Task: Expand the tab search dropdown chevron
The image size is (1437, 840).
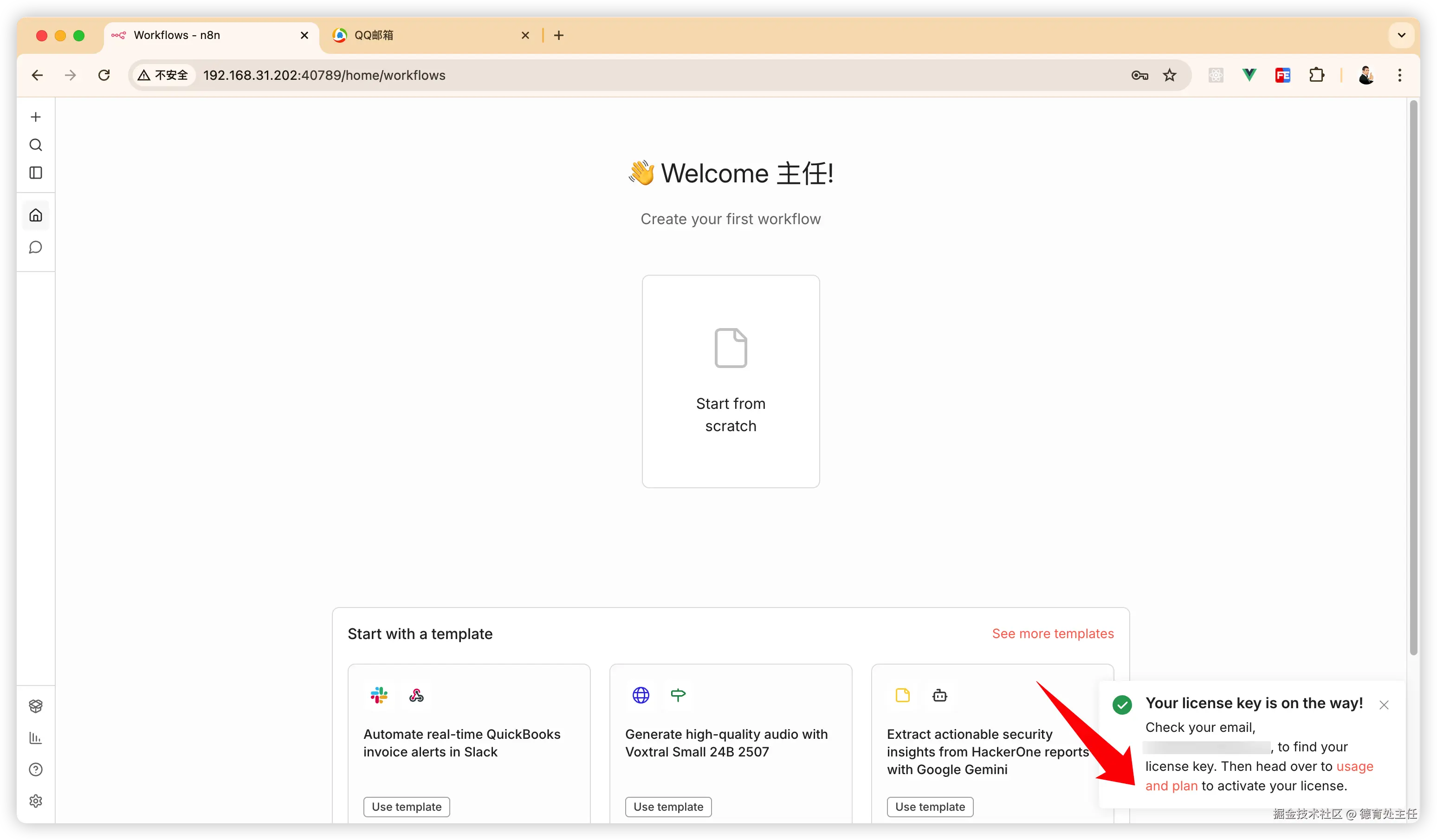Action: [x=1401, y=35]
